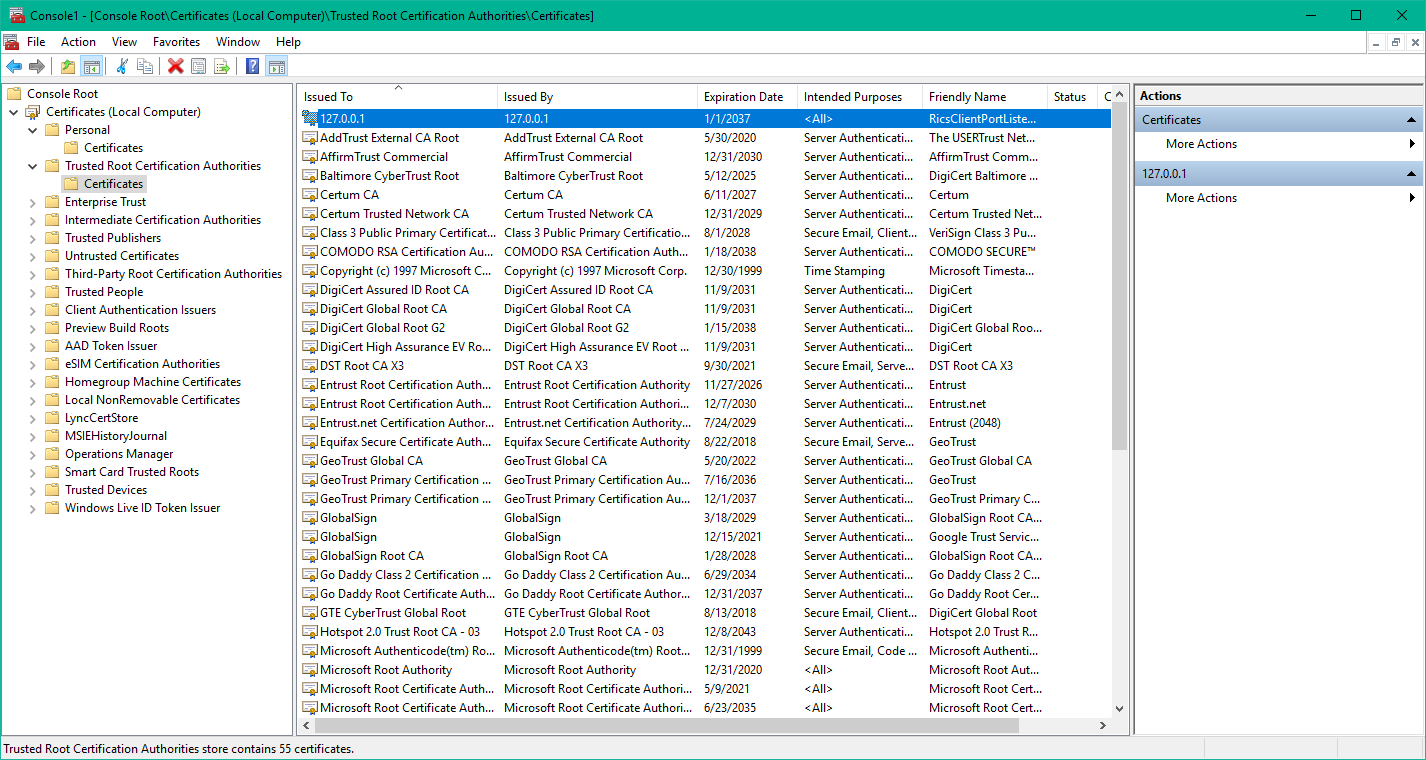Sort by the Friendly Name column header

click(985, 97)
